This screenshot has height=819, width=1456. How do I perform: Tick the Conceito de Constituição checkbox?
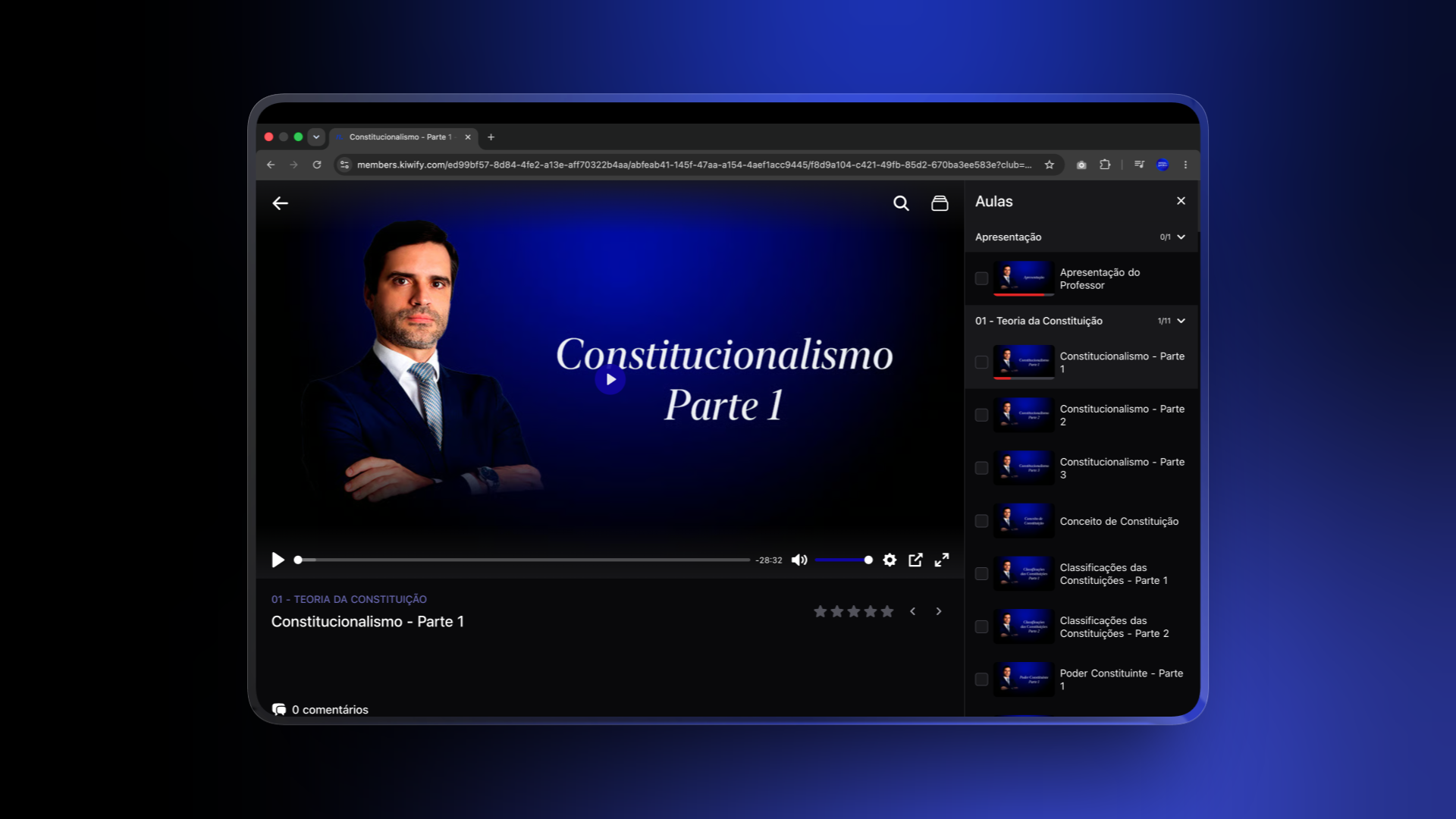(x=981, y=521)
